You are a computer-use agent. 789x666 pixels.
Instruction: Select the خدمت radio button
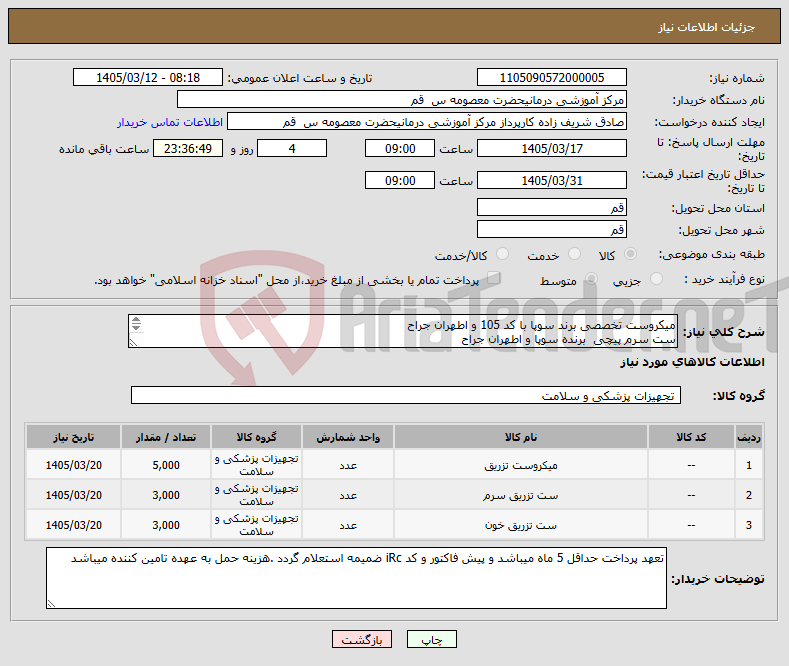pyautogui.click(x=574, y=254)
